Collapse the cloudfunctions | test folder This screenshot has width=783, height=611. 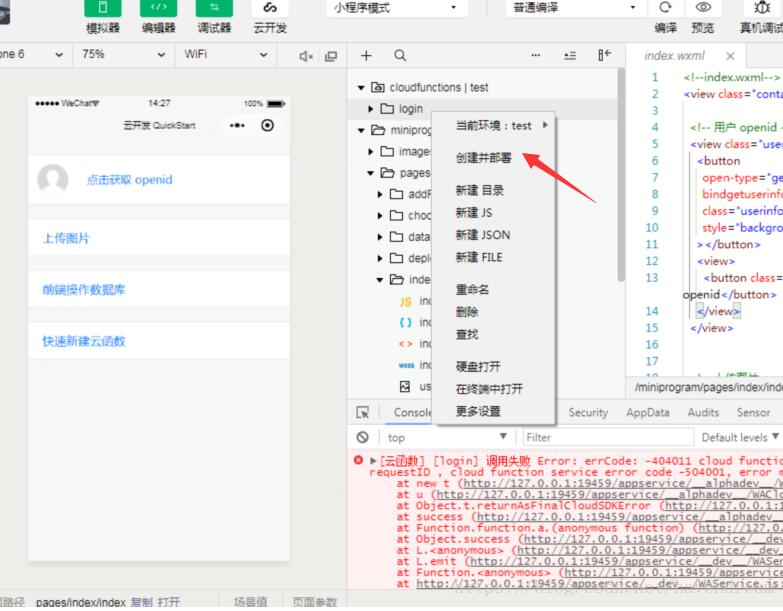(x=361, y=88)
